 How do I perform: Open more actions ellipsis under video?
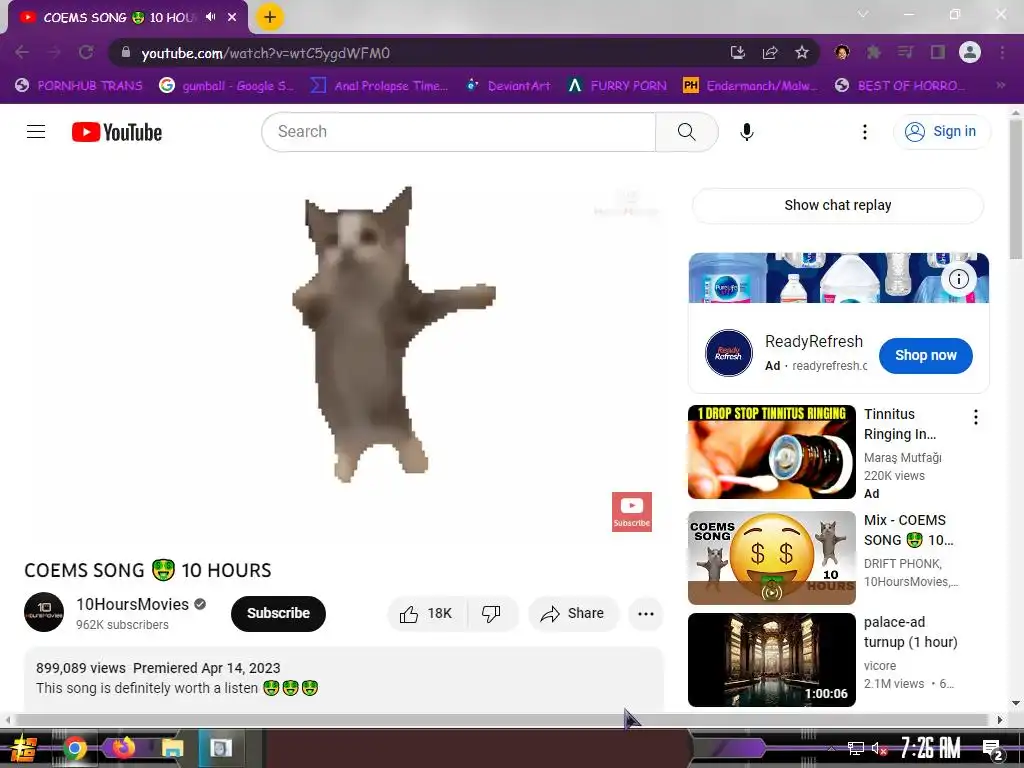[x=646, y=613]
